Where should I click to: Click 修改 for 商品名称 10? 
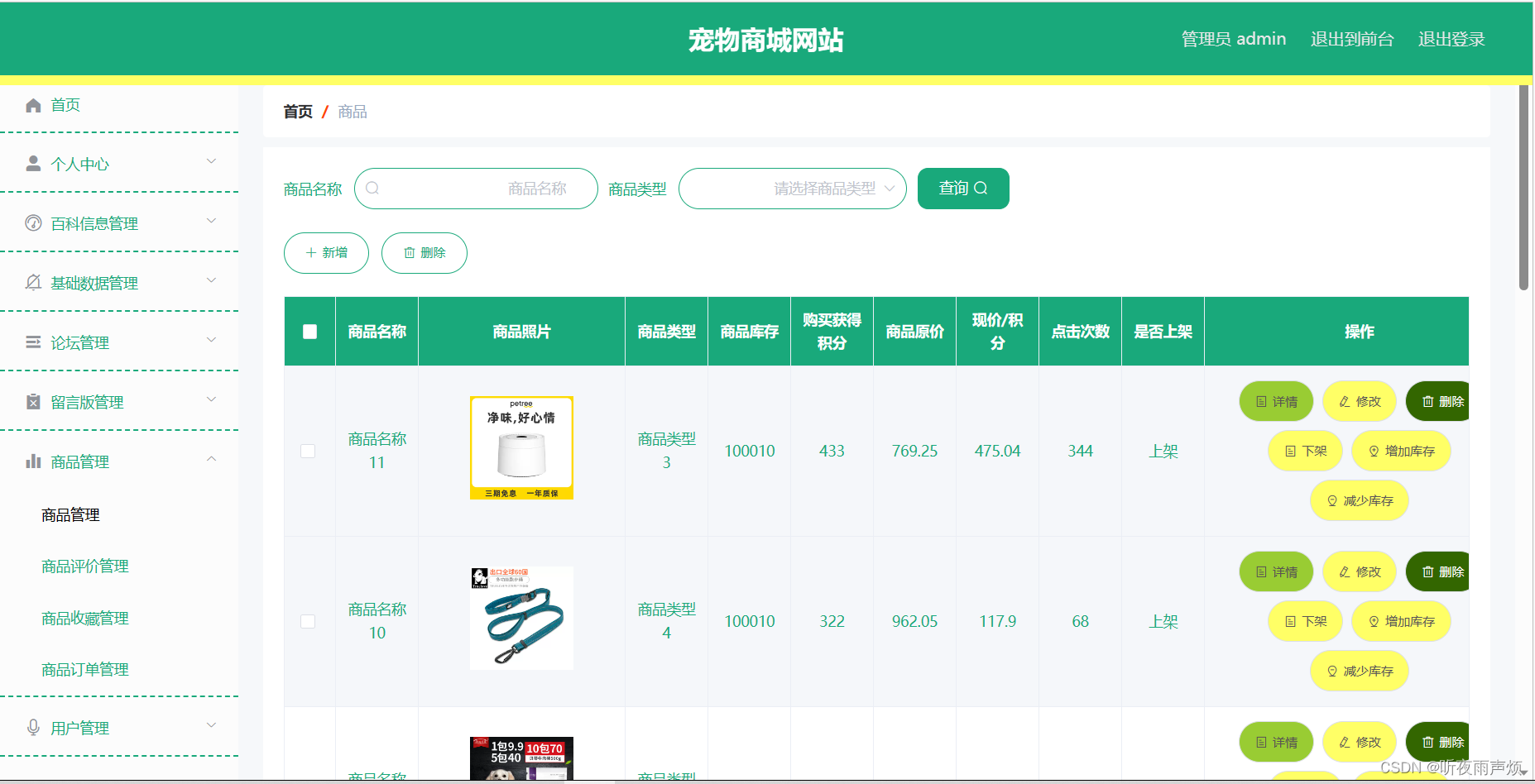(1360, 571)
